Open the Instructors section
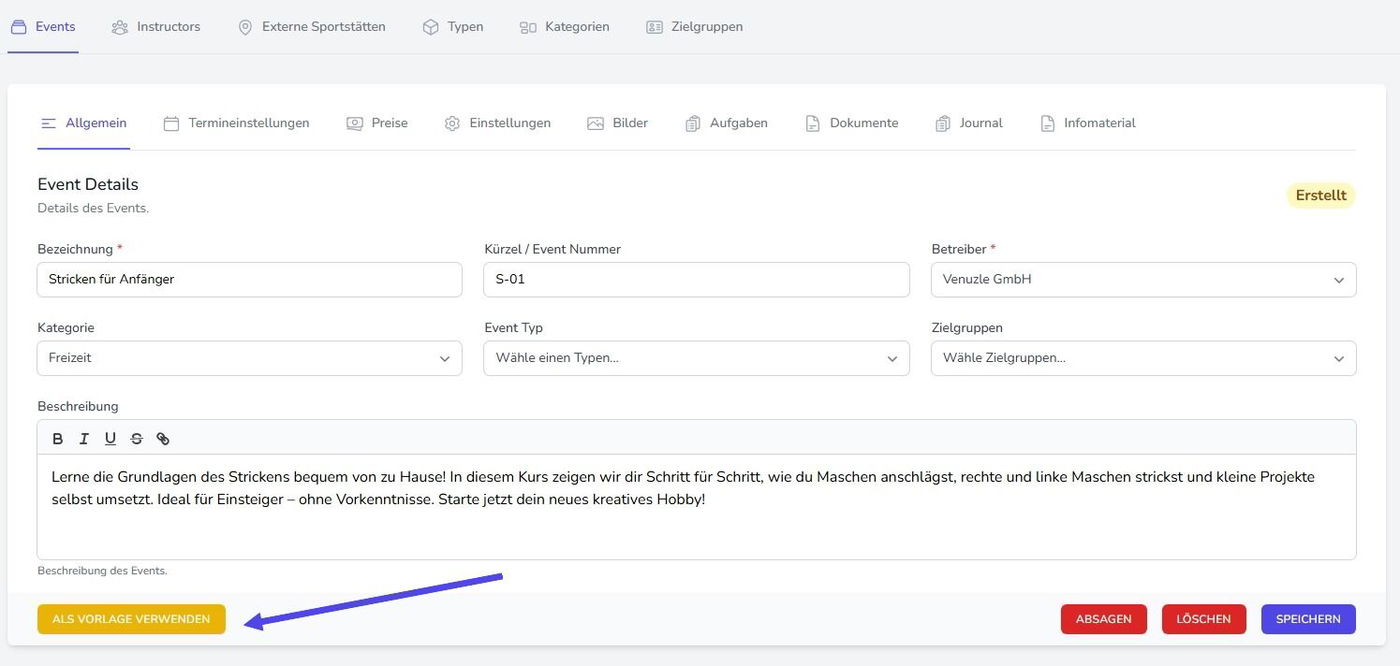 pos(156,27)
